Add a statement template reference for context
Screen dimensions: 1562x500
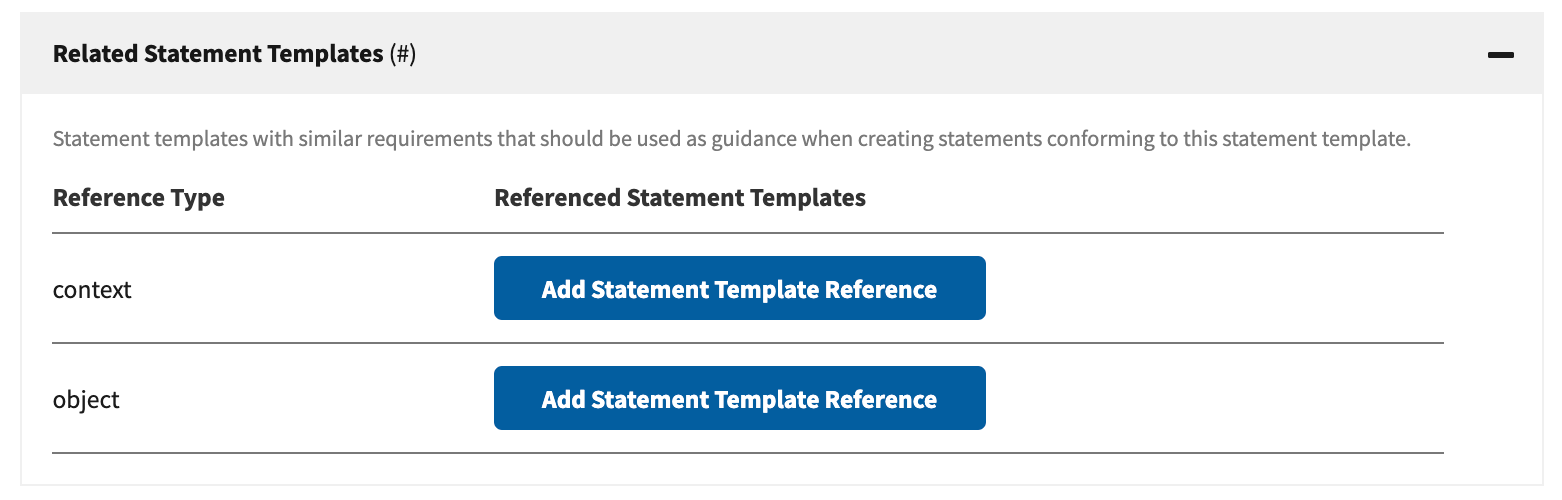point(739,289)
